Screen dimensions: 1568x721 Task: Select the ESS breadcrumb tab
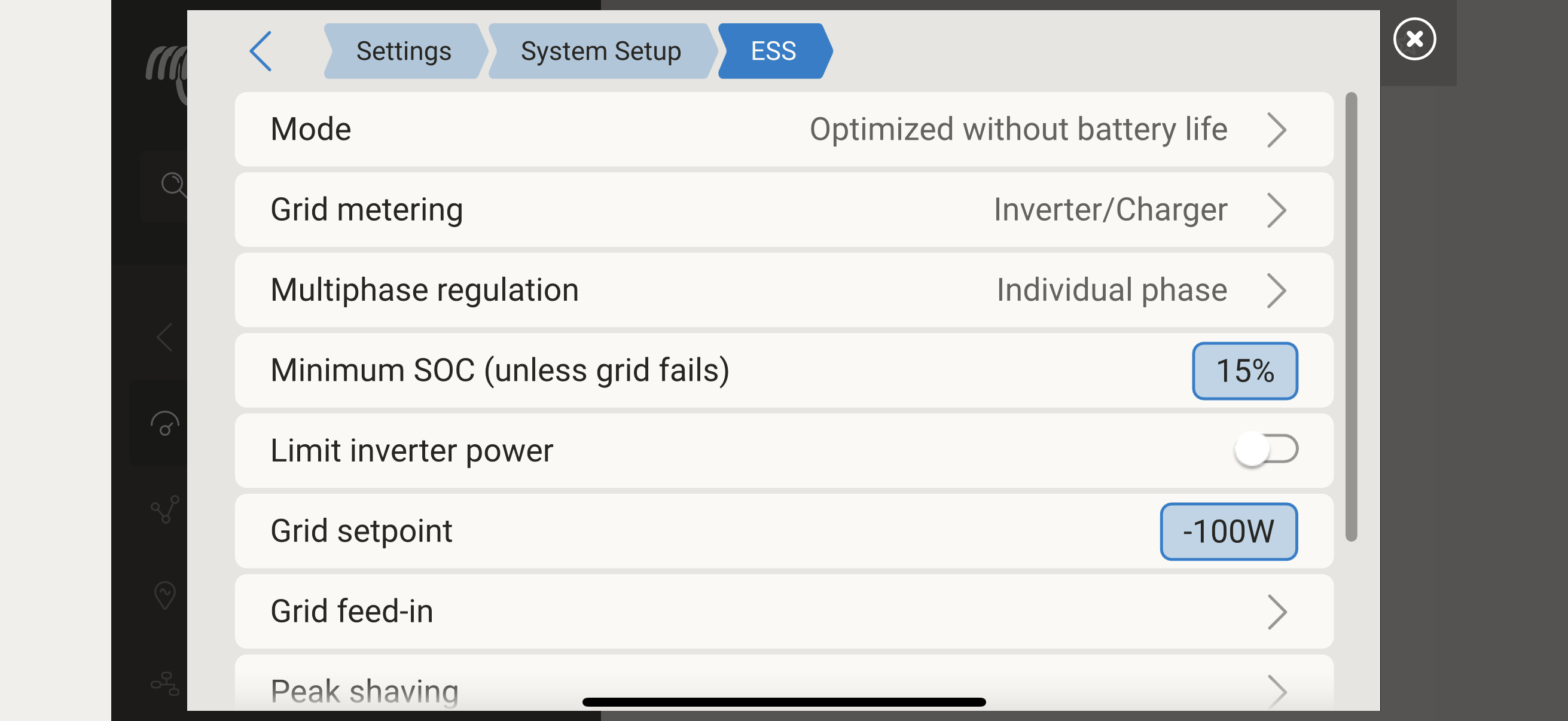[x=773, y=51]
